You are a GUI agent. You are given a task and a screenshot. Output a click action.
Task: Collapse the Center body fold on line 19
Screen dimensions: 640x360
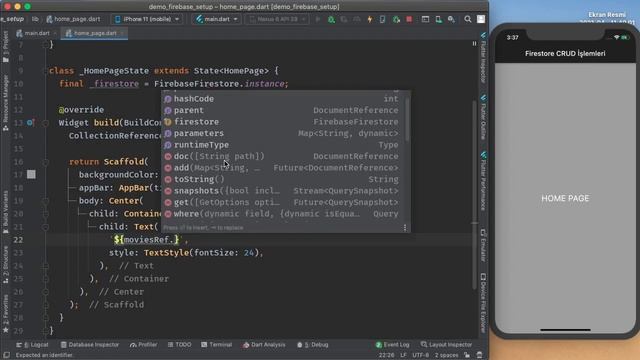(45, 201)
